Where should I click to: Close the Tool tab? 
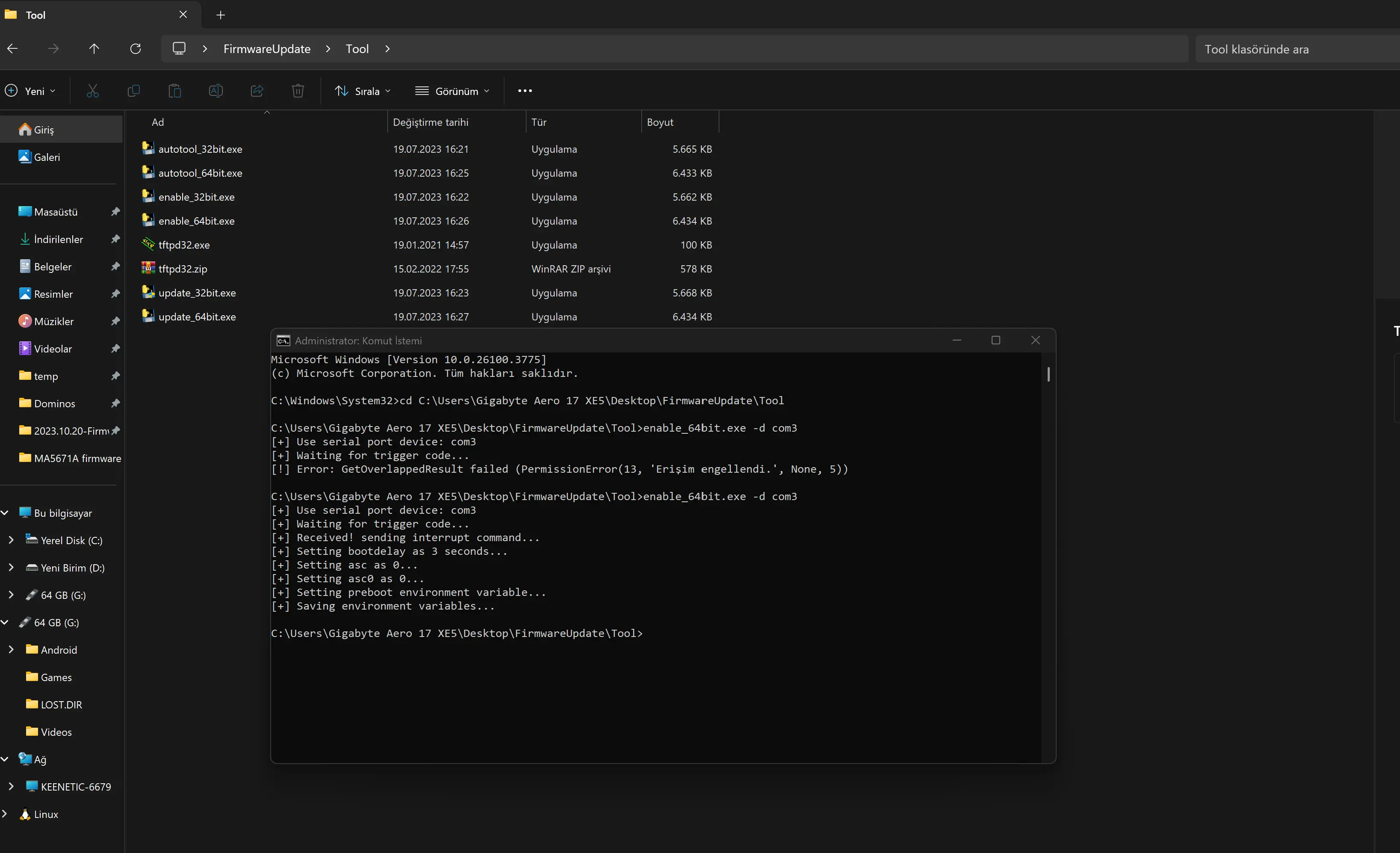click(183, 15)
